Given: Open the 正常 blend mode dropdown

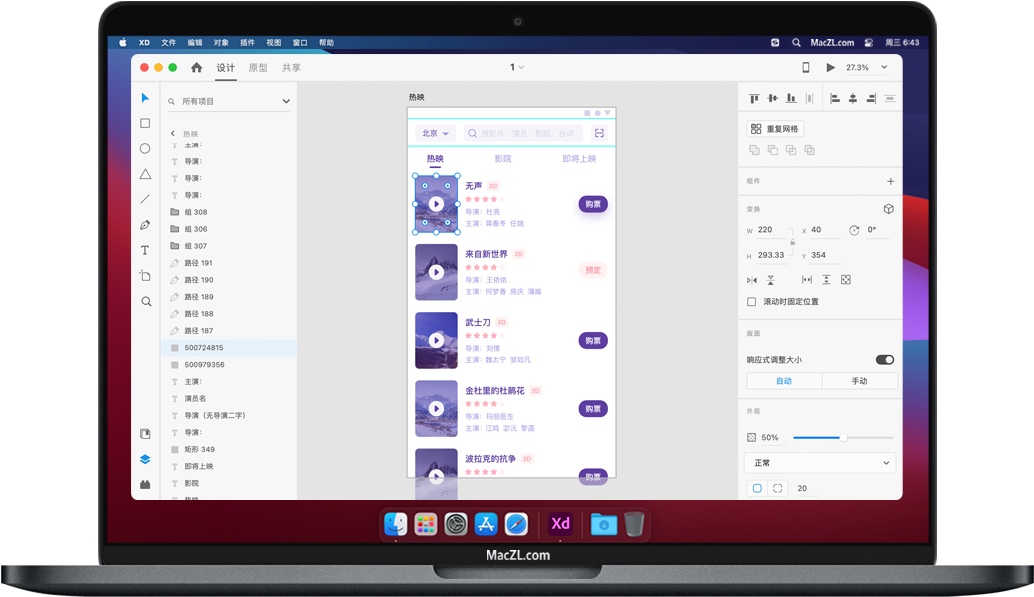Looking at the screenshot, I should point(820,463).
